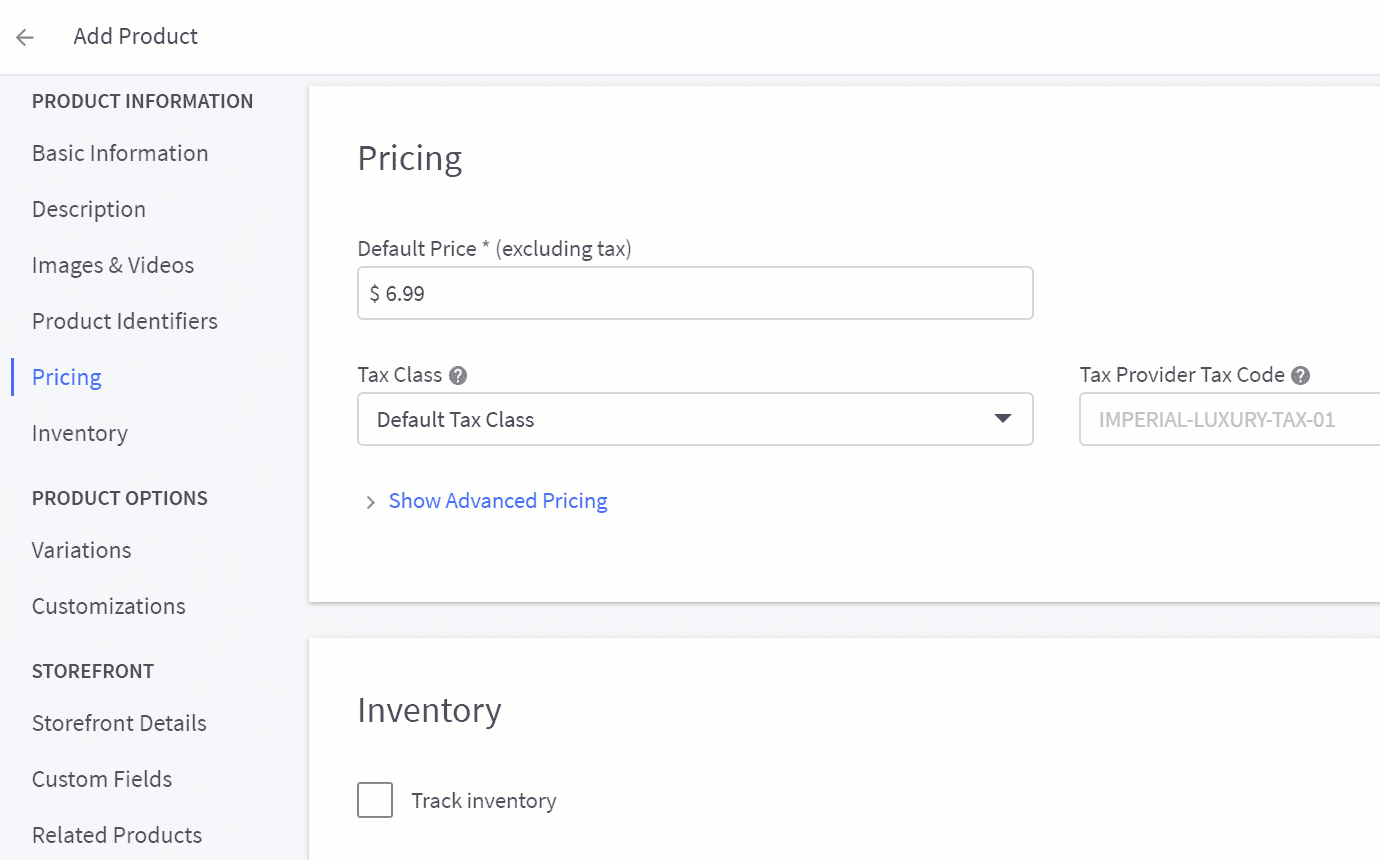This screenshot has width=1380, height=860.
Task: Click the Show Advanced Pricing link
Action: 497,500
